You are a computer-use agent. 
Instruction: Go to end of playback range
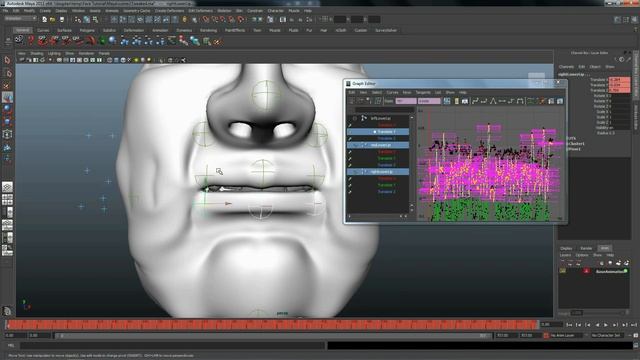(633, 325)
